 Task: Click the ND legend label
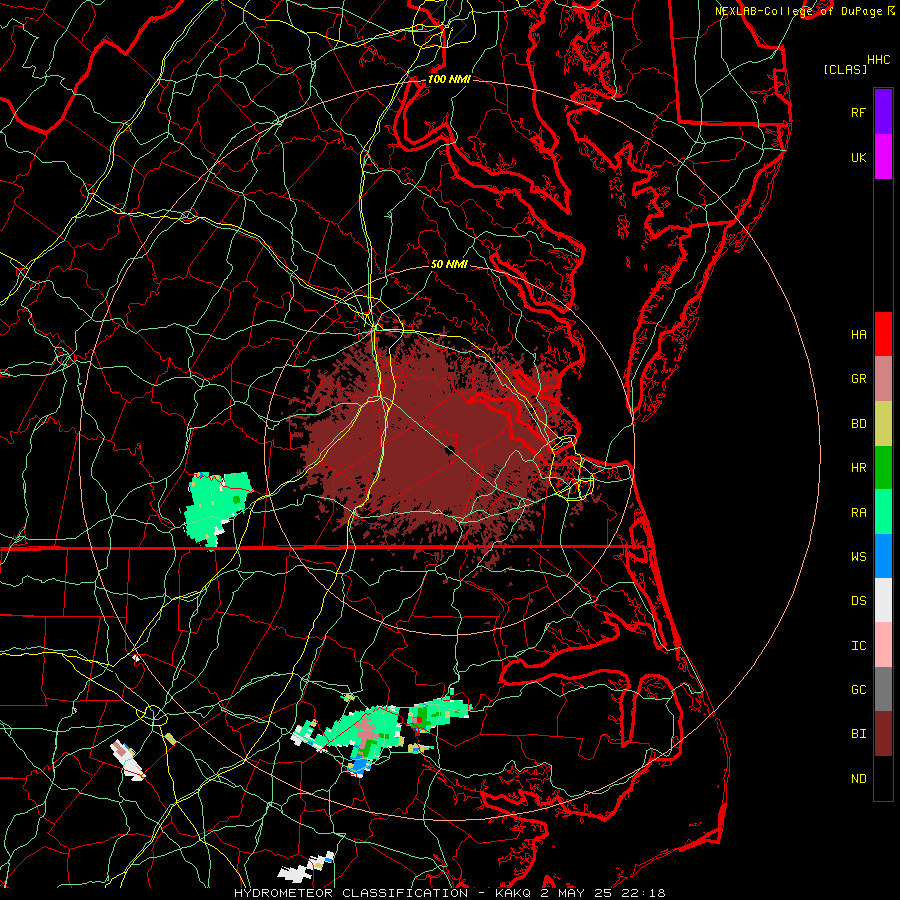[858, 778]
